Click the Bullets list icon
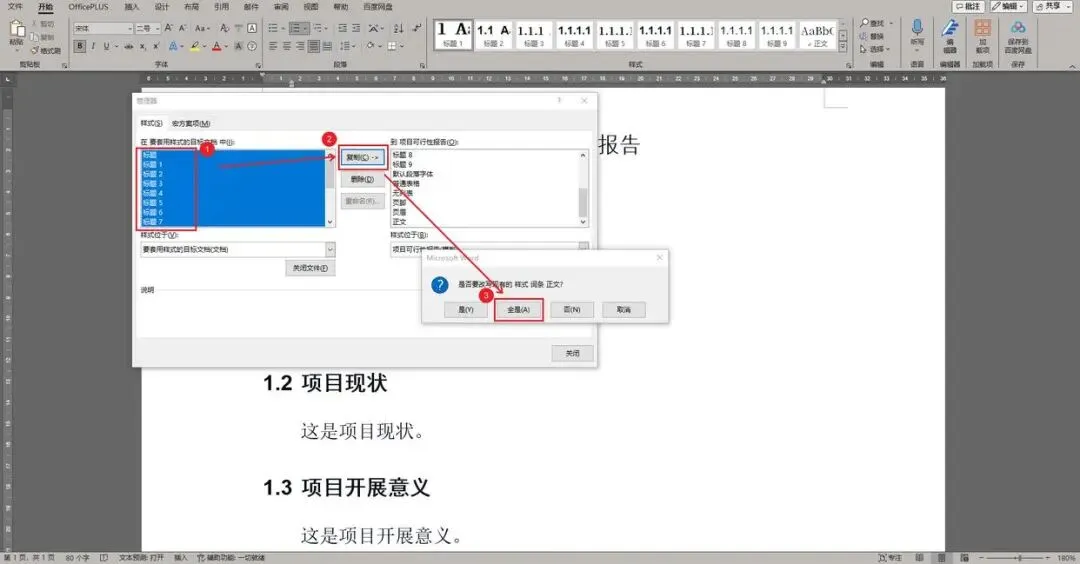Viewport: 1080px width, 564px height. (x=273, y=28)
